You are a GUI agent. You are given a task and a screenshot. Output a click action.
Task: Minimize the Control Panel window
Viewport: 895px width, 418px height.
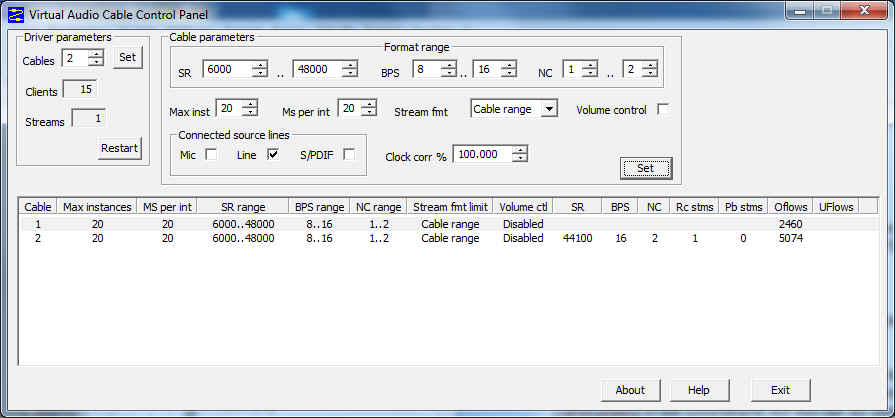(800, 10)
